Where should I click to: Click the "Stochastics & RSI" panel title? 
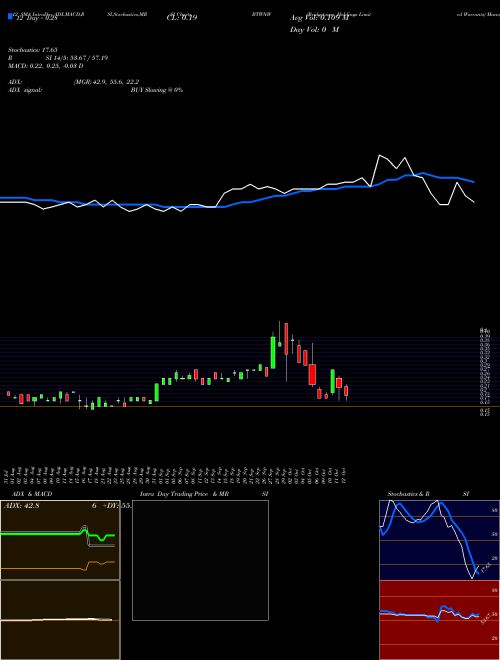[x=428, y=494]
